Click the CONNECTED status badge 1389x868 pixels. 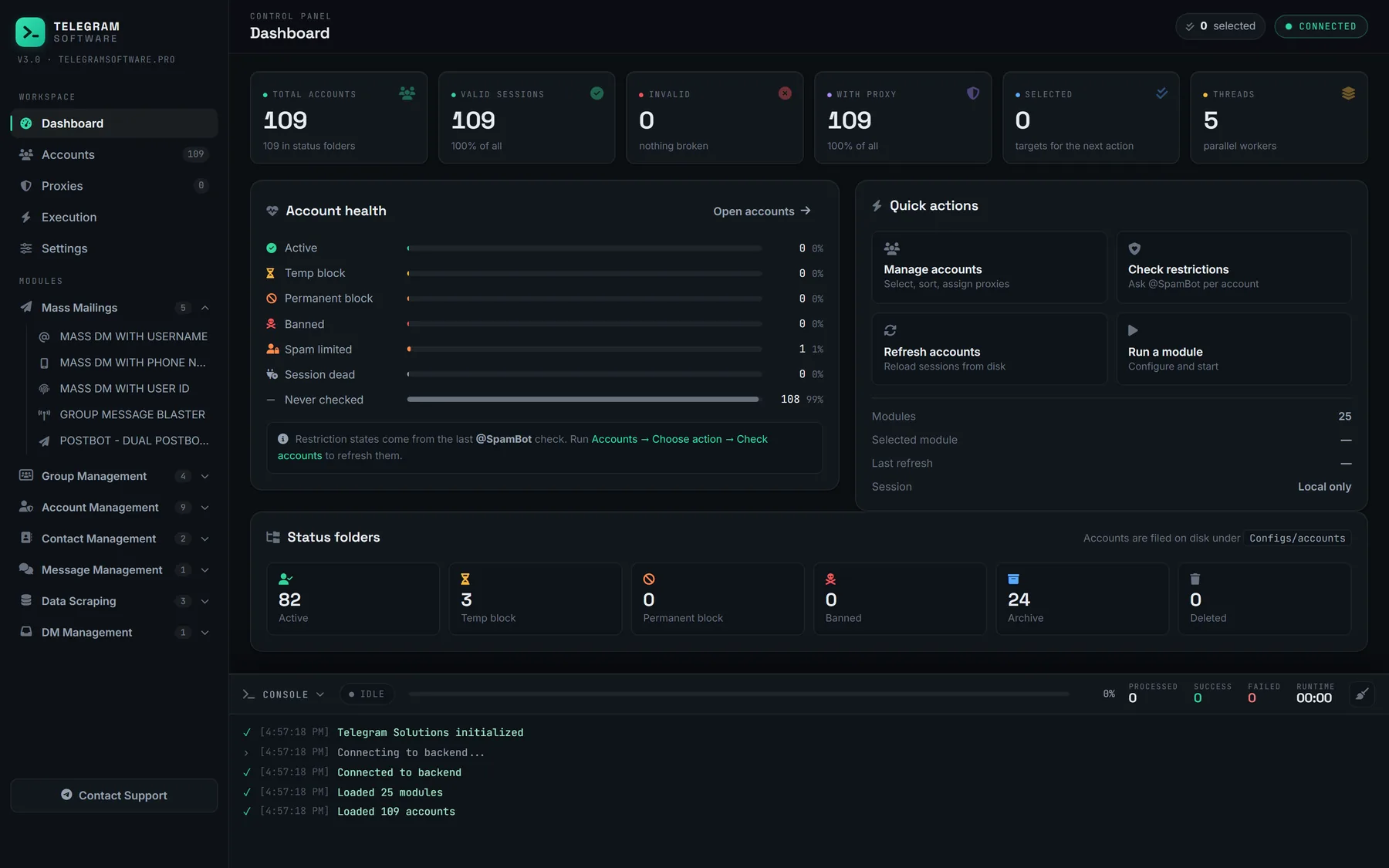tap(1321, 26)
